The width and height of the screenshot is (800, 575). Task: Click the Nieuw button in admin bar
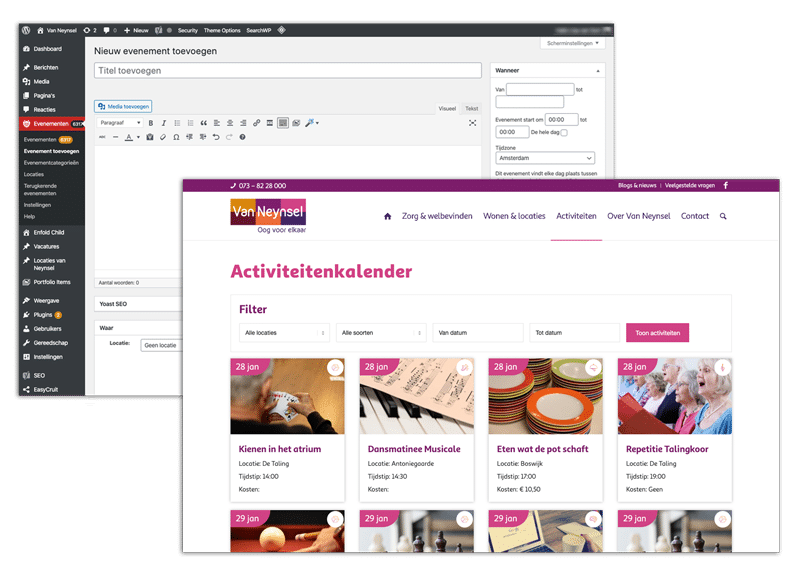(136, 30)
